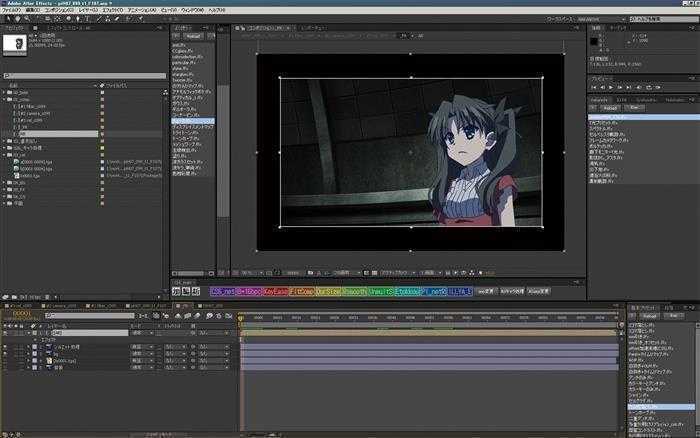
Task: Select the Shape tool
Action: 69,19
